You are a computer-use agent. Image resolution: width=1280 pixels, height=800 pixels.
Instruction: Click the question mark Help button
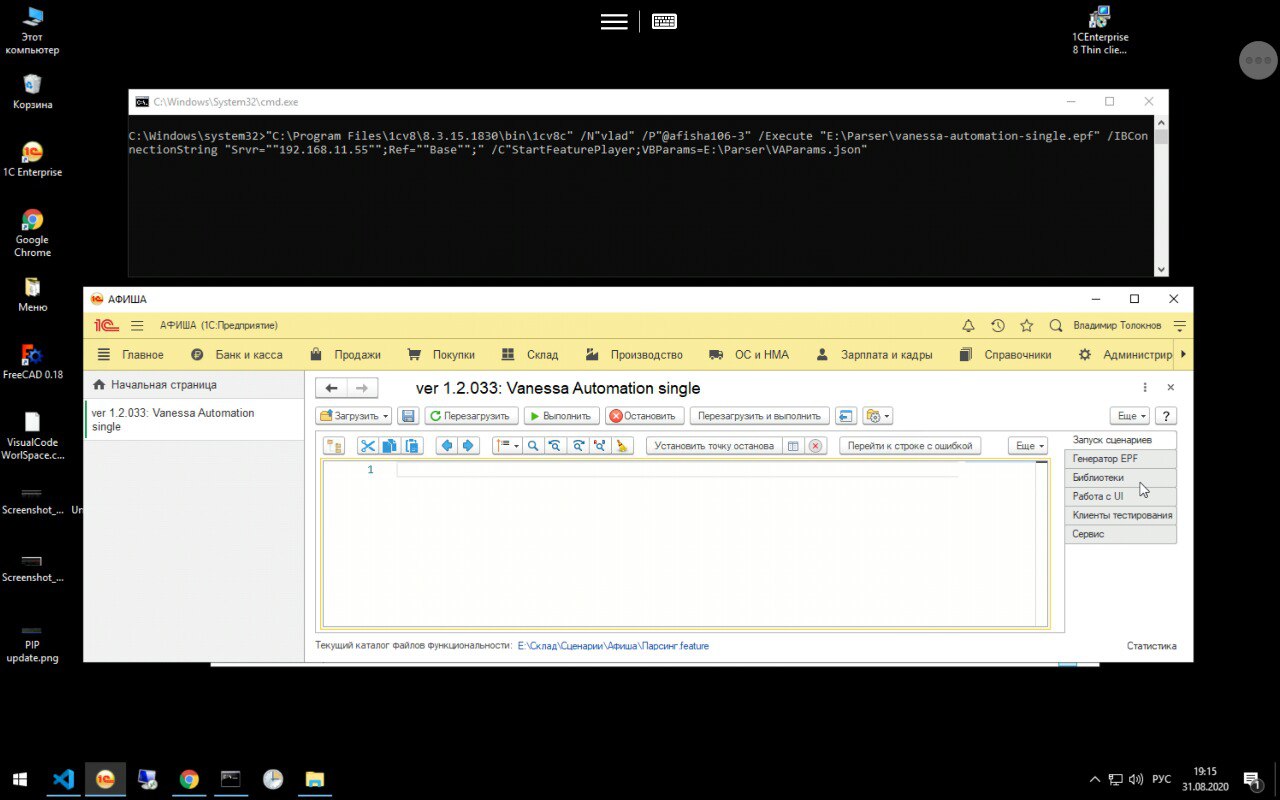coord(1166,416)
